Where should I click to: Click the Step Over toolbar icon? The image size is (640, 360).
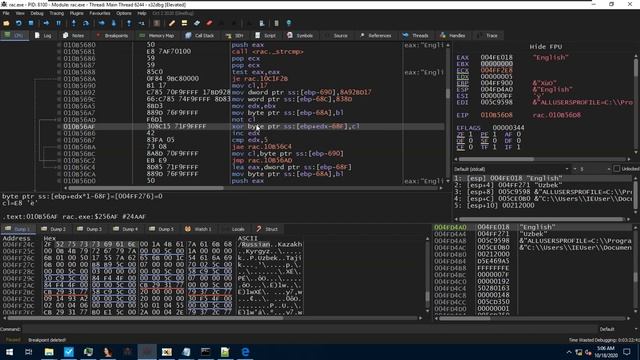point(86,23)
